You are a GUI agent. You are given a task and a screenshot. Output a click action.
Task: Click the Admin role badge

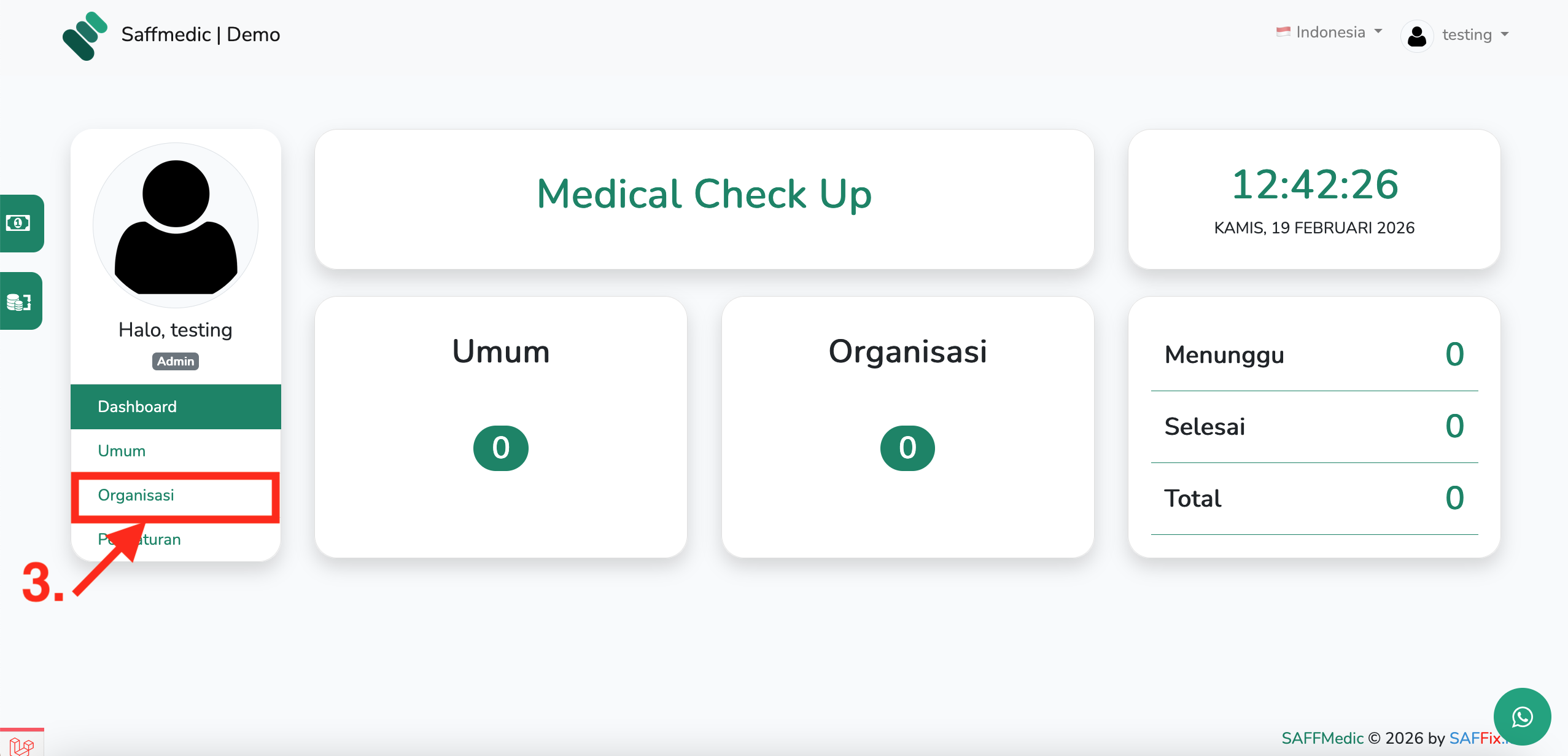click(x=176, y=361)
